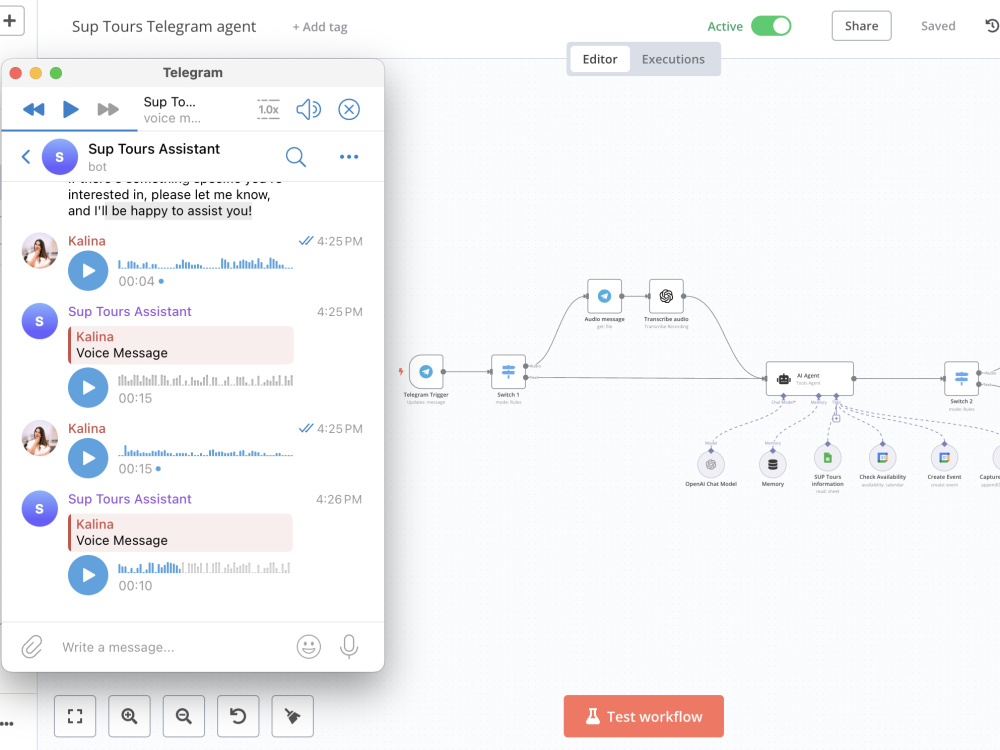Change playback speed 1.0x in Telegram
Viewport: 1000px width, 750px height.
268,110
